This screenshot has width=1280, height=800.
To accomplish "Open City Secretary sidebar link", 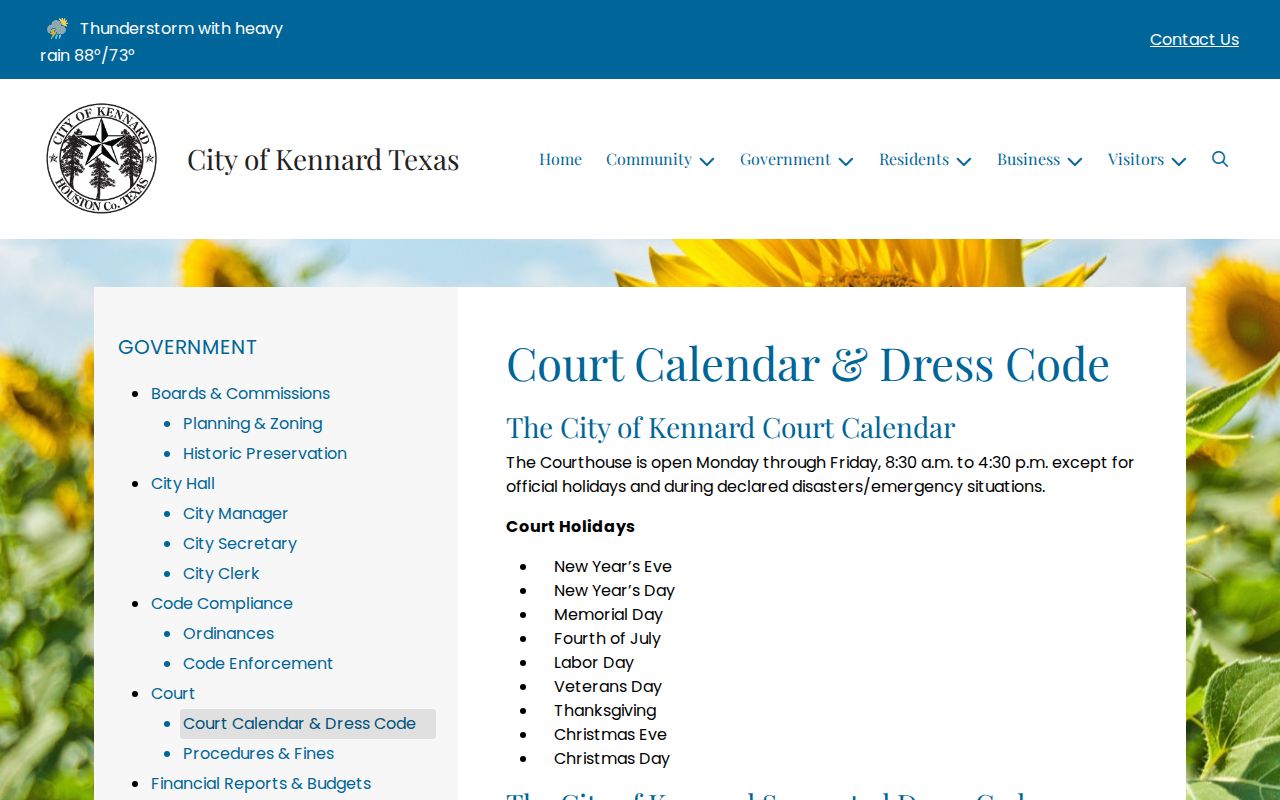I will coord(240,543).
